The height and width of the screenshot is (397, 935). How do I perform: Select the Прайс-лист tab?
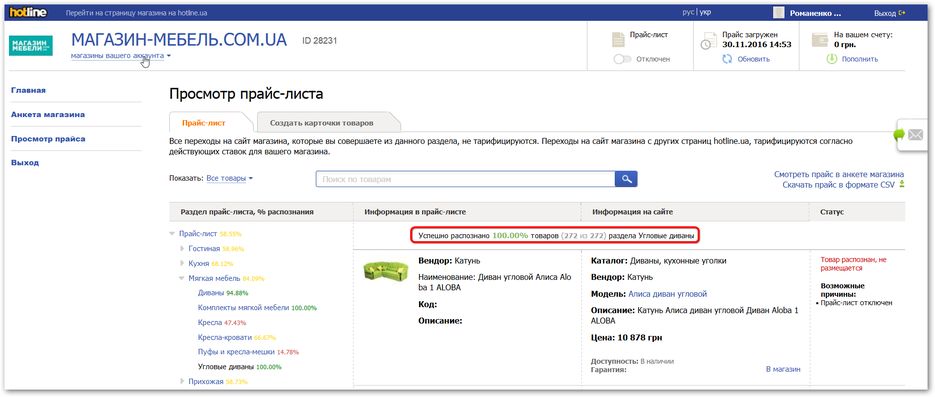coord(204,123)
